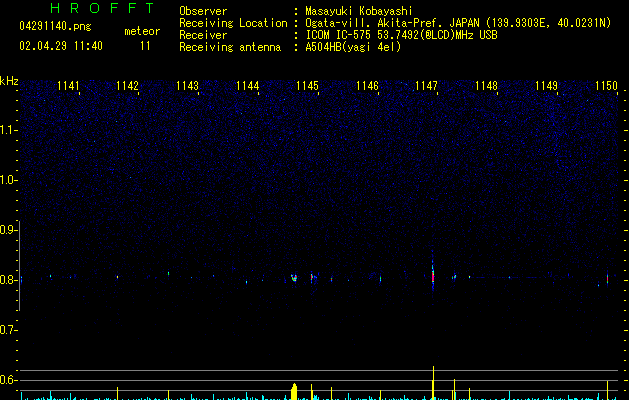Click the 1144 time marker
629x400 pixels.
tap(248, 86)
